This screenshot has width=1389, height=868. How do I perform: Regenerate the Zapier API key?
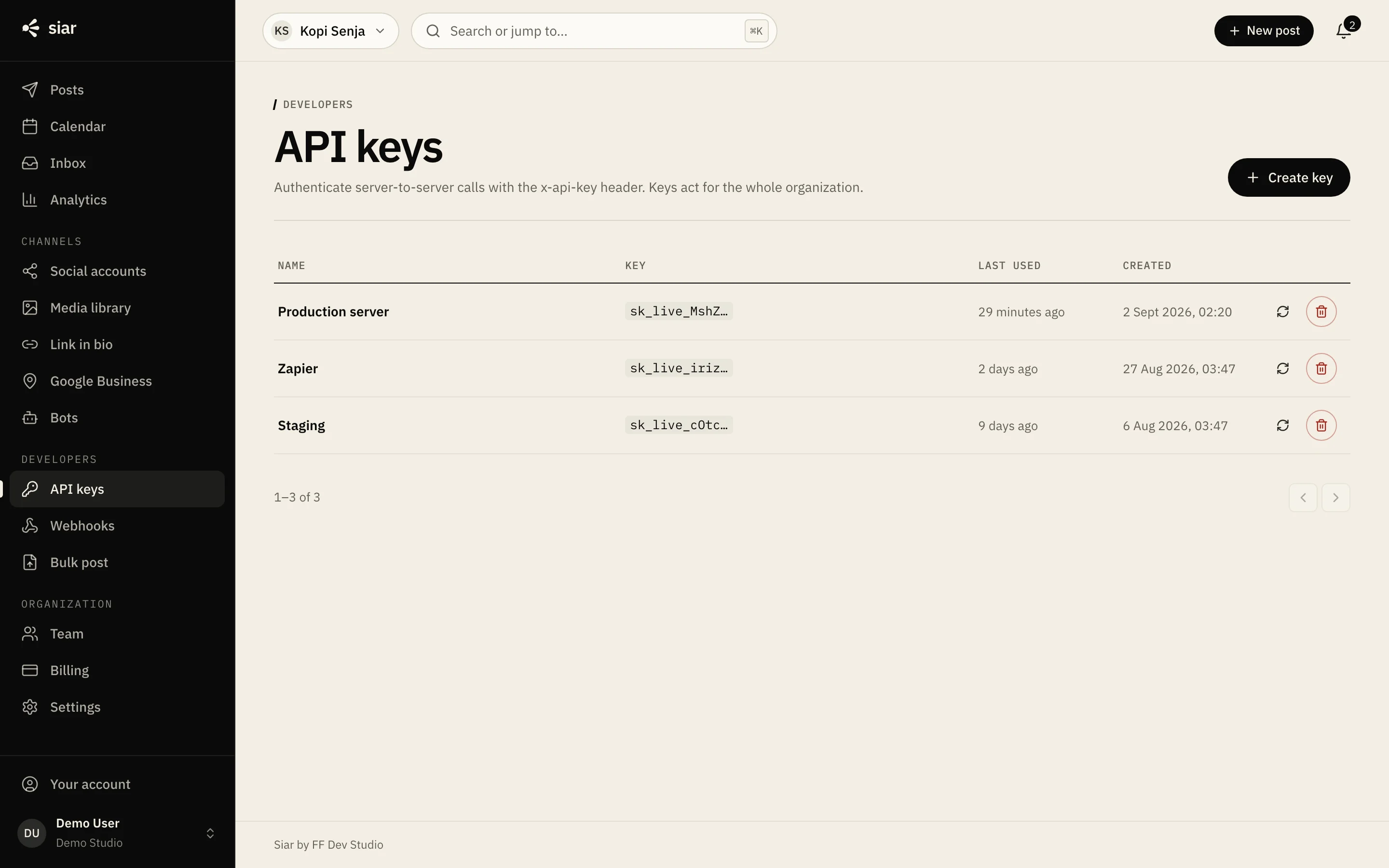[x=1282, y=368]
